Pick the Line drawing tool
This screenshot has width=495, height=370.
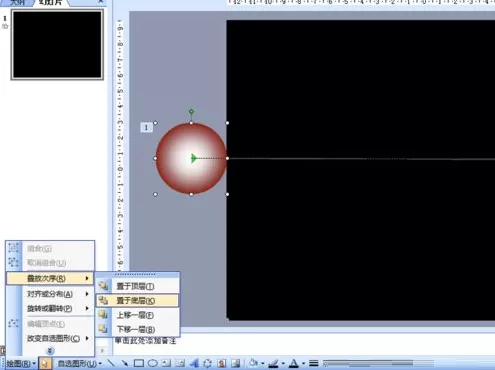[x=111, y=363]
